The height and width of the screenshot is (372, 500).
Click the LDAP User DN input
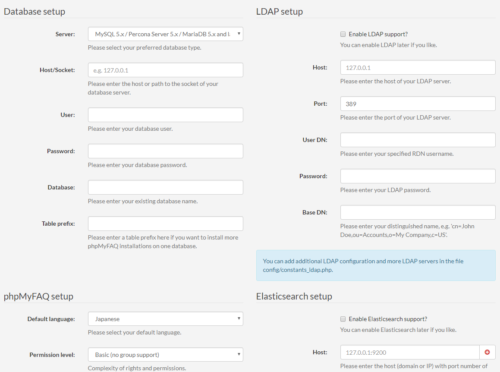(x=418, y=140)
